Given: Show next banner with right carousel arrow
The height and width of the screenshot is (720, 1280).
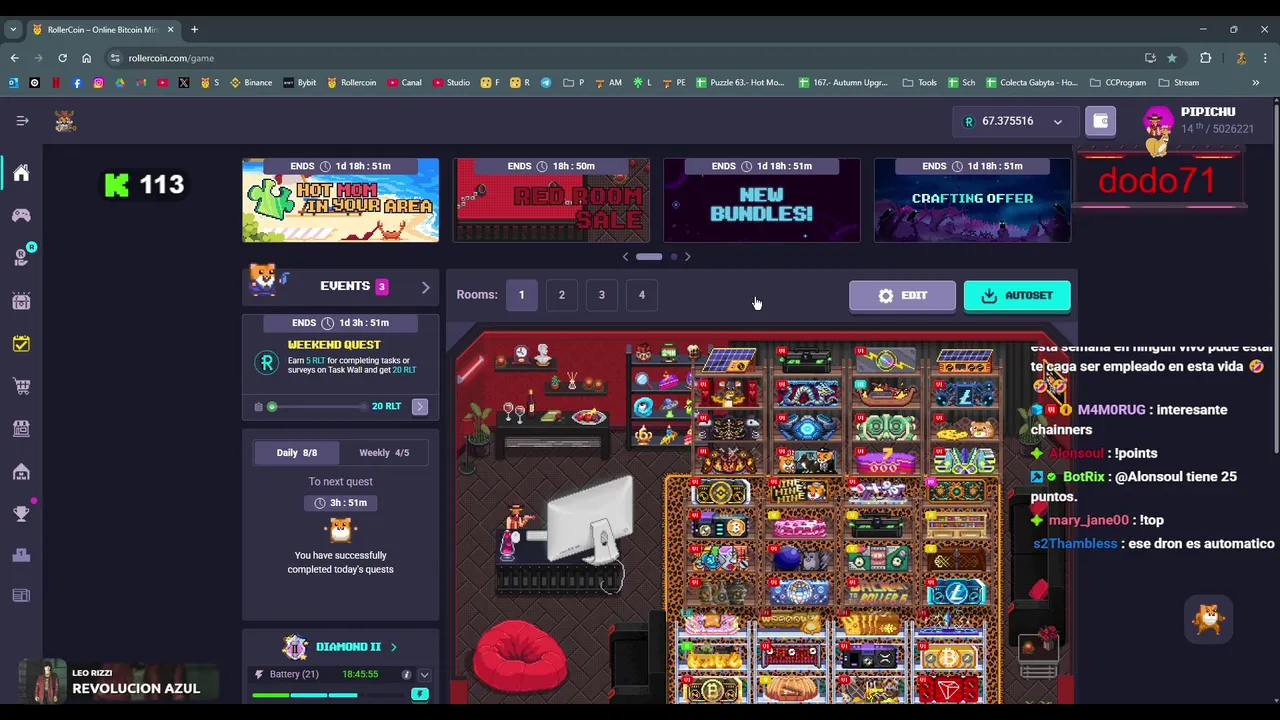Looking at the screenshot, I should click(687, 257).
